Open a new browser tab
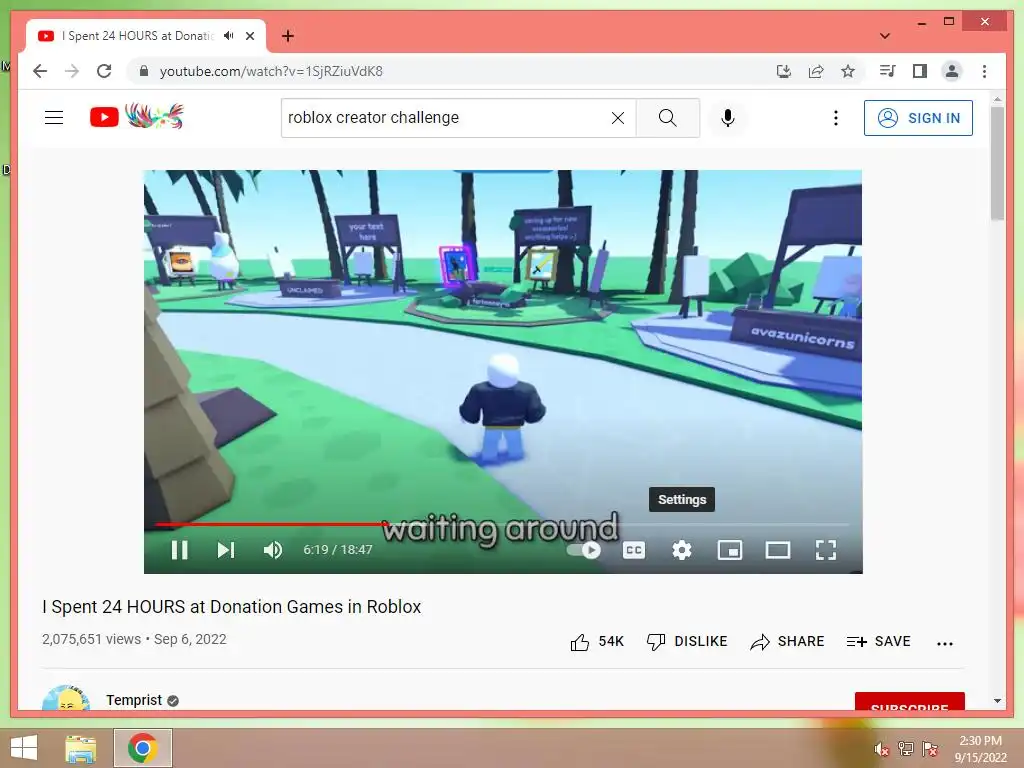The height and width of the screenshot is (768, 1024). click(288, 36)
